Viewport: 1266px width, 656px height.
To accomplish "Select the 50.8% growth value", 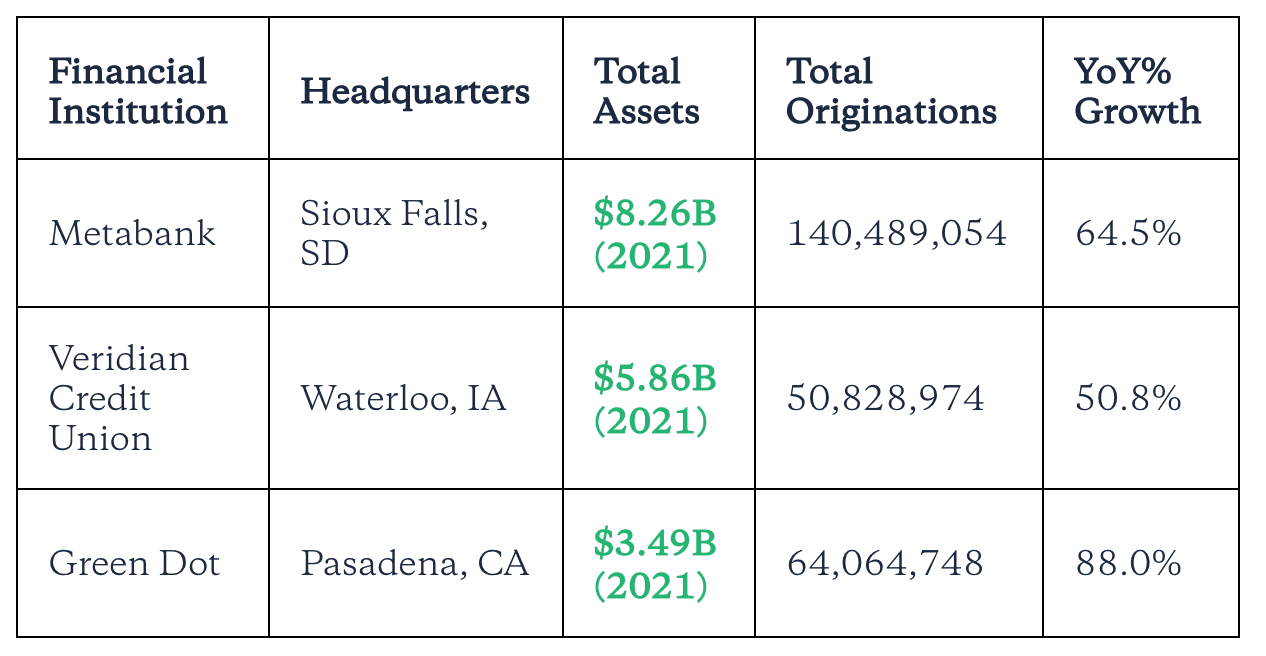I will tap(1128, 398).
